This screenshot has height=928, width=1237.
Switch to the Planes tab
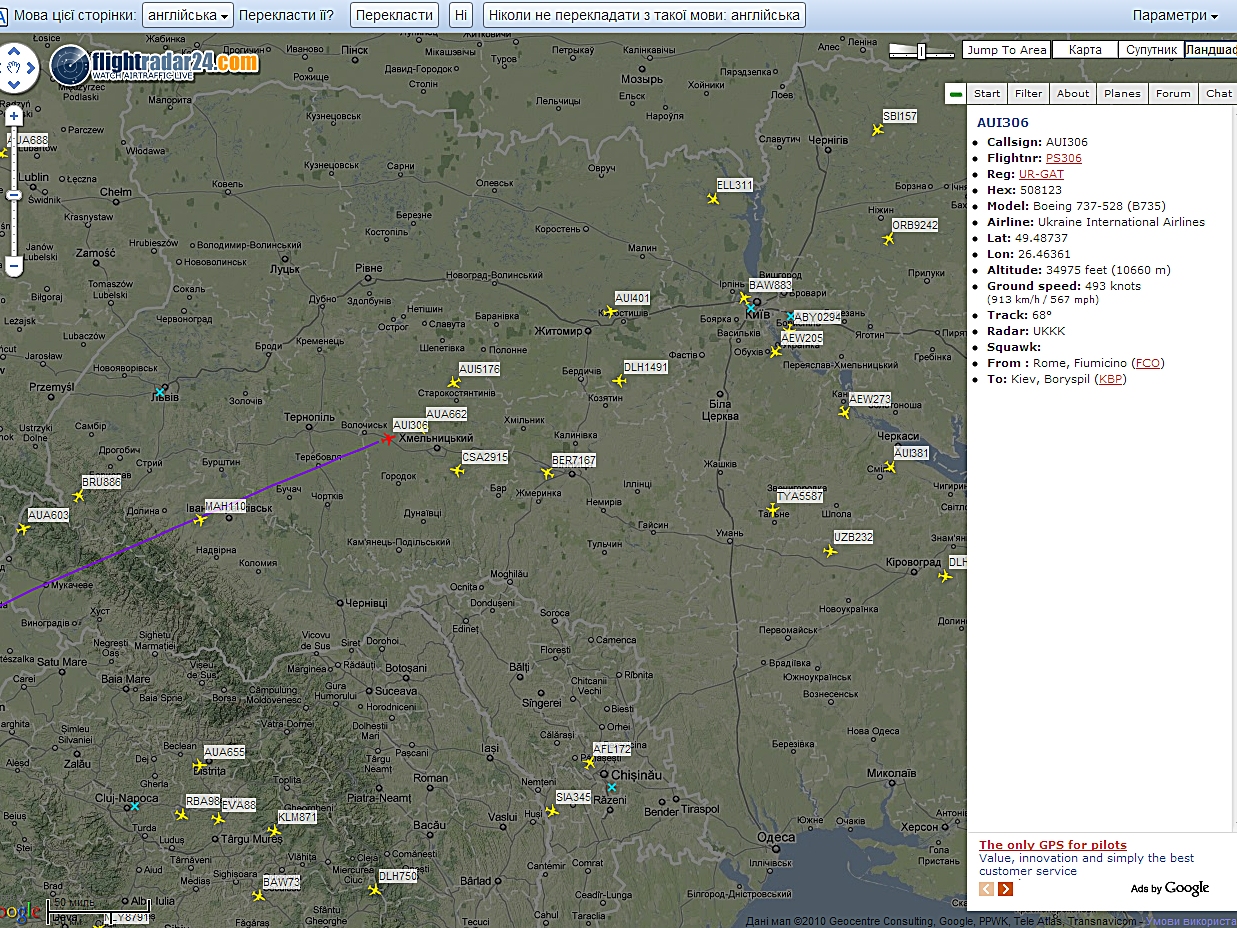(1122, 93)
